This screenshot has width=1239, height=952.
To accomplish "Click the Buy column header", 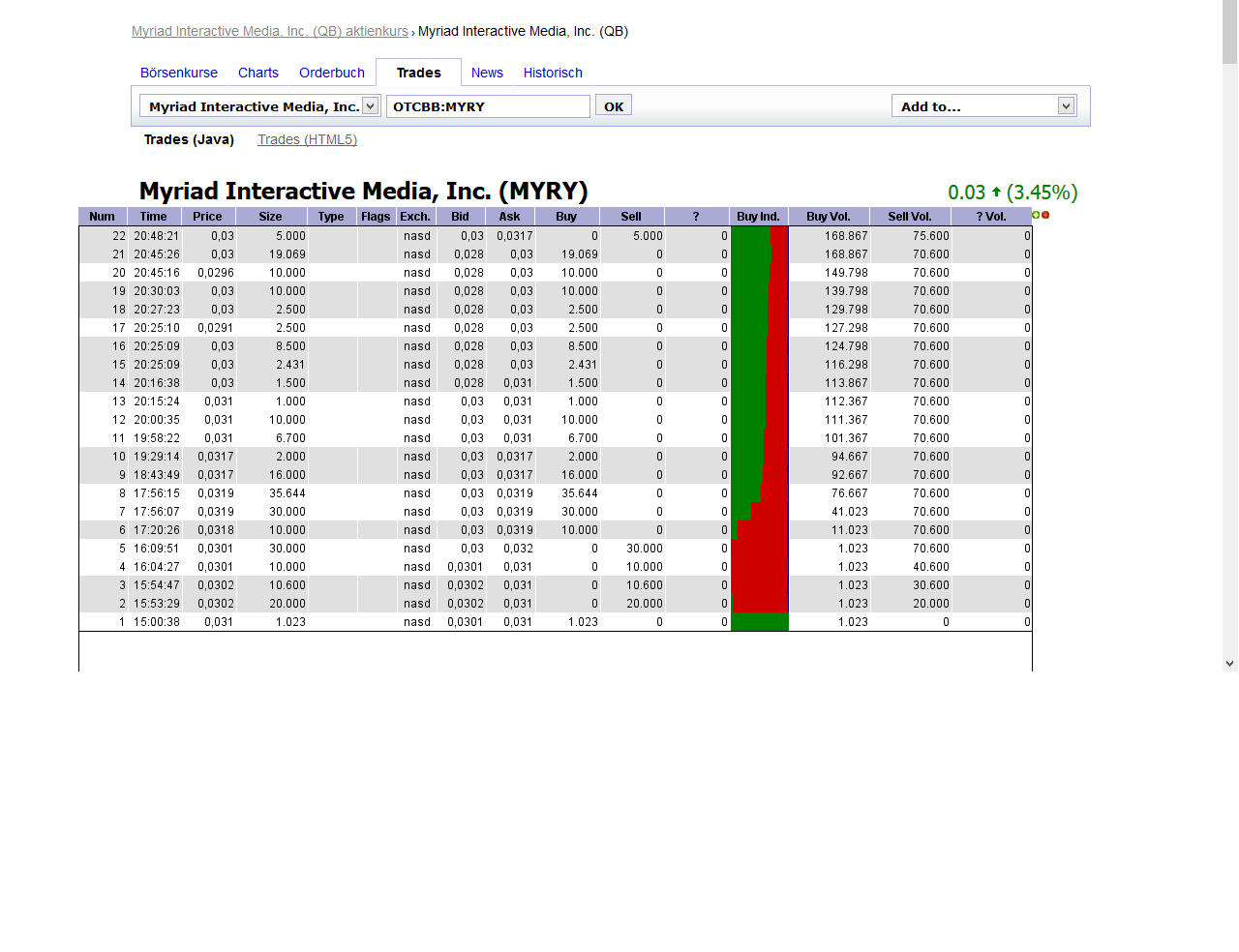I will (566, 217).
